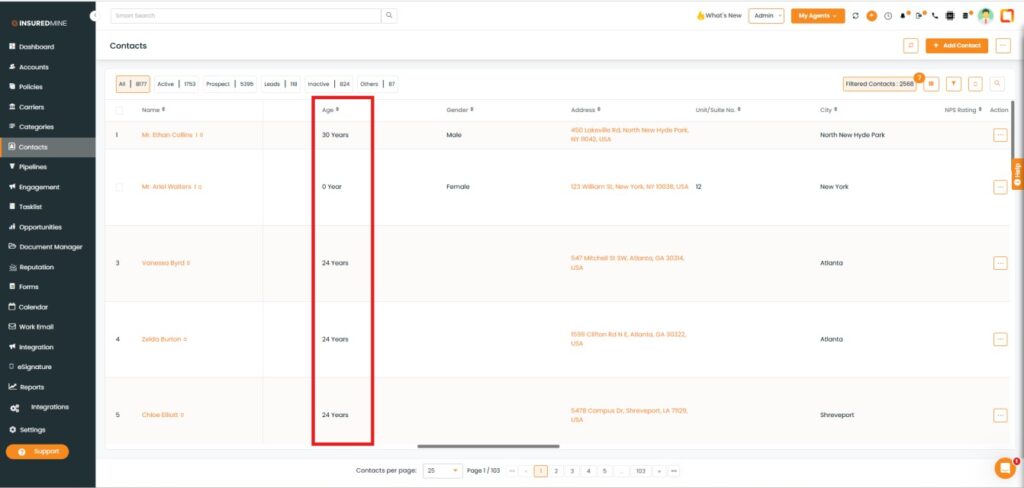Check the box for Mr. Ariel Walters row
Screen dimensions: 1024x488
pos(120,187)
